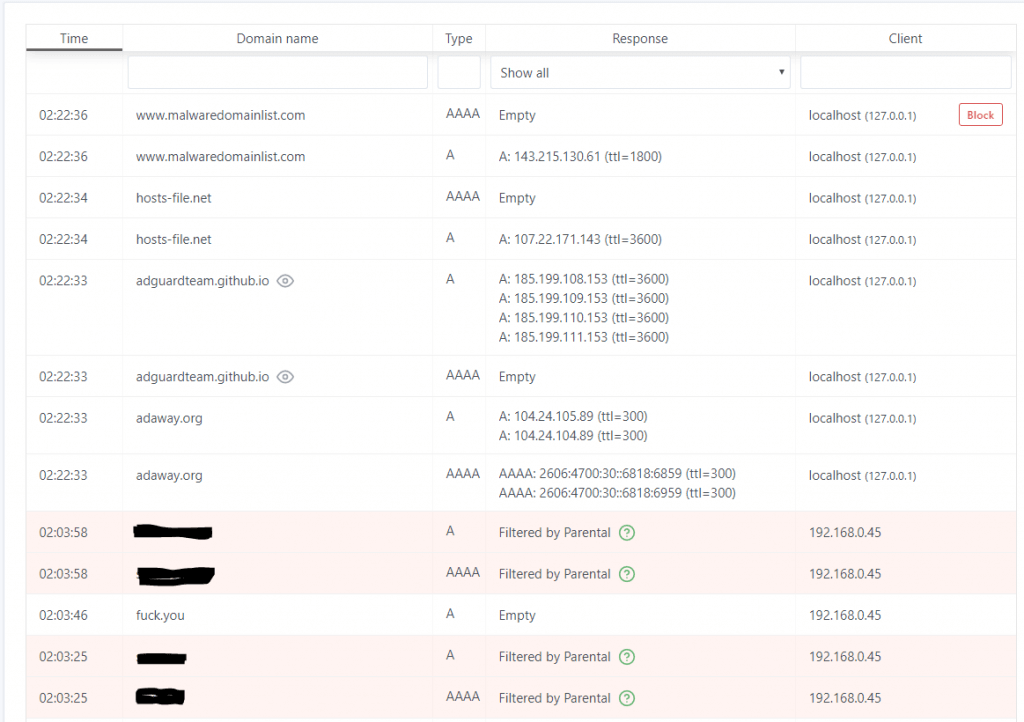Click response A: 185.199.108.153 (ttl=3600)
This screenshot has height=722, width=1024.
tap(584, 279)
